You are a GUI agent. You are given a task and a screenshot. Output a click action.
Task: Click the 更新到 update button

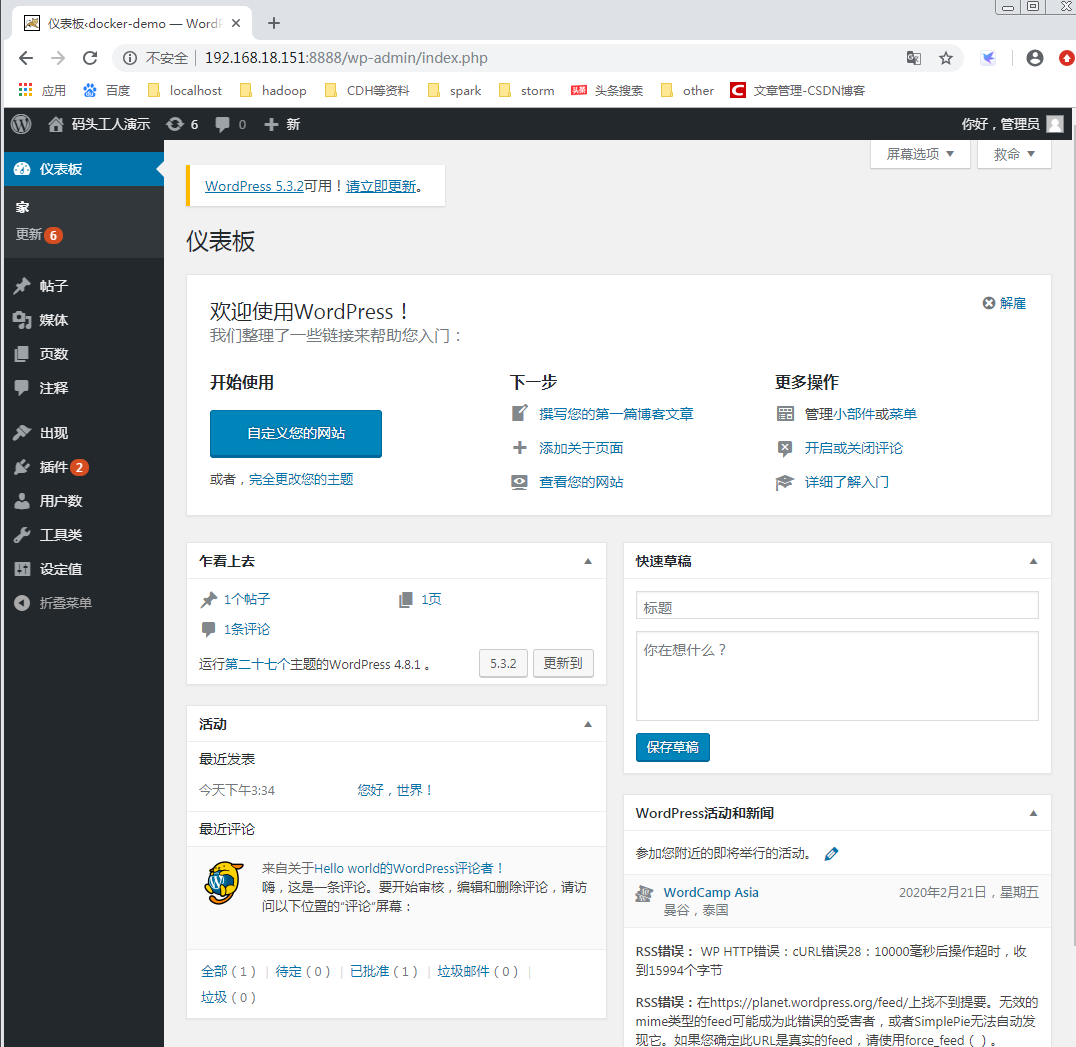pyautogui.click(x=563, y=663)
